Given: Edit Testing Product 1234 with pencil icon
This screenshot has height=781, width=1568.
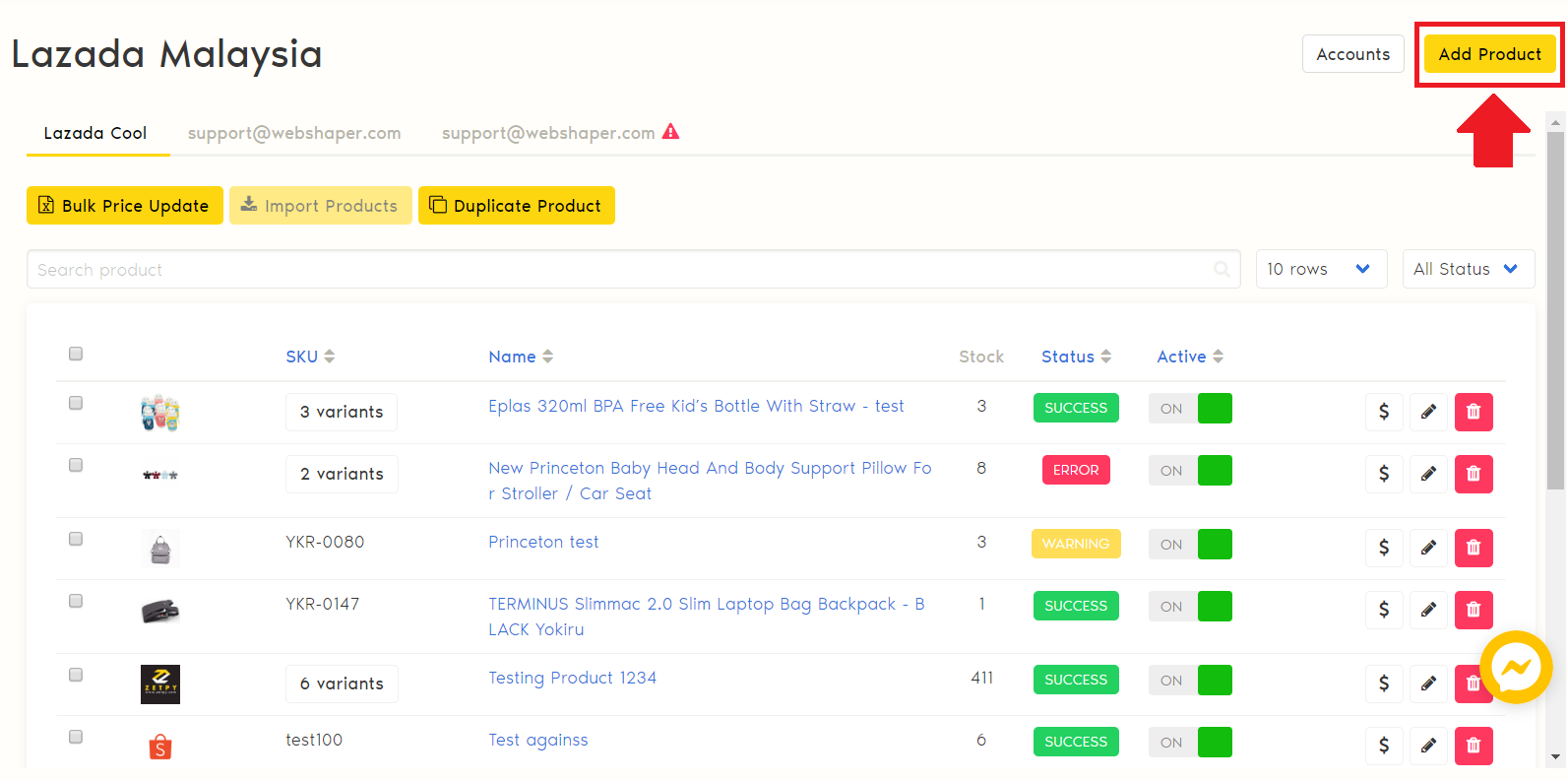Looking at the screenshot, I should pos(1428,683).
